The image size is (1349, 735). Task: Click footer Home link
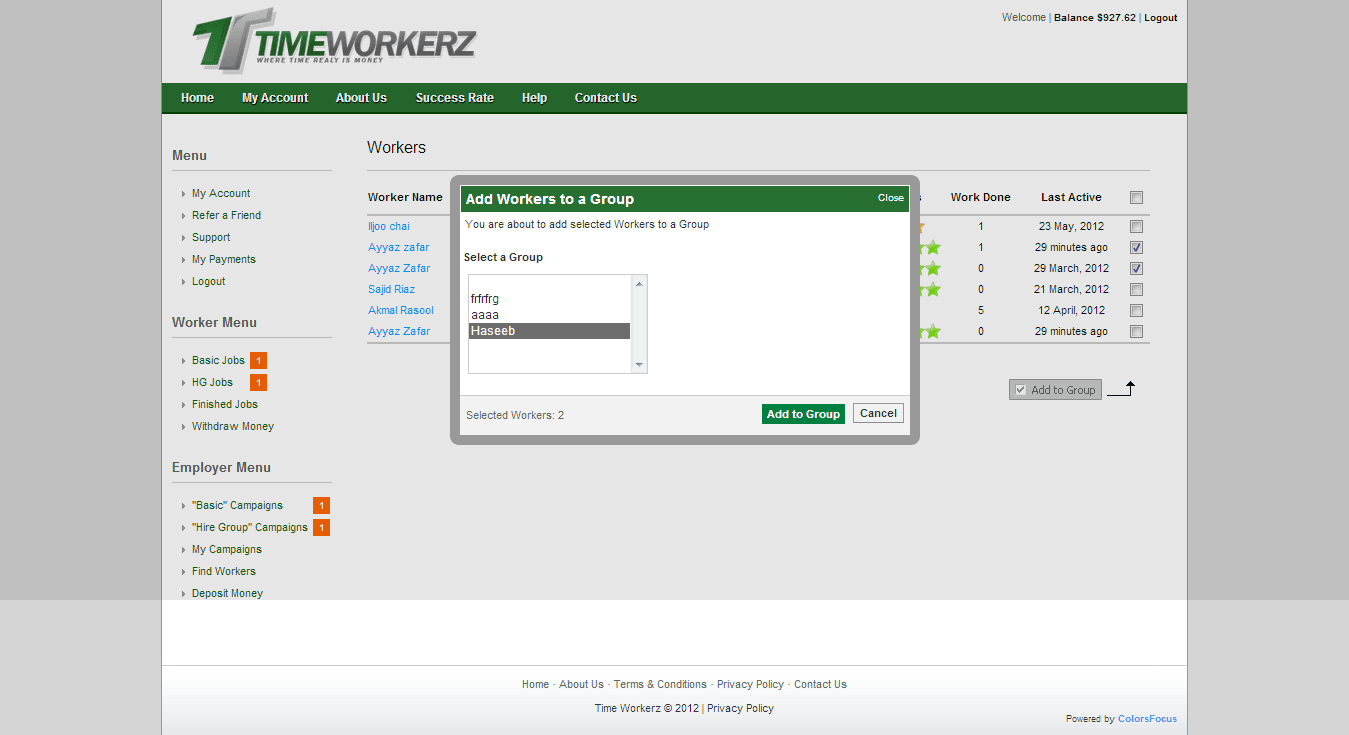[535, 685]
